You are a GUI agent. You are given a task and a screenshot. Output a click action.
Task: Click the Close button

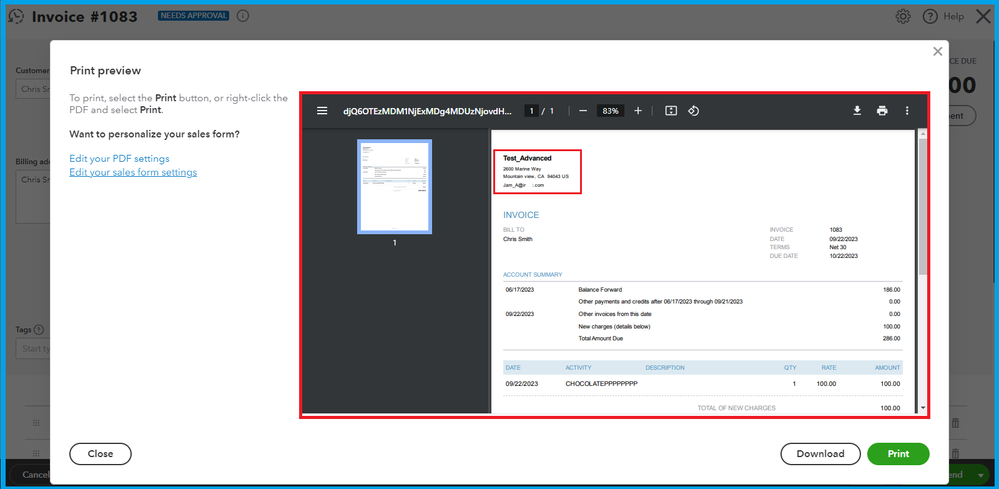pyautogui.click(x=101, y=454)
